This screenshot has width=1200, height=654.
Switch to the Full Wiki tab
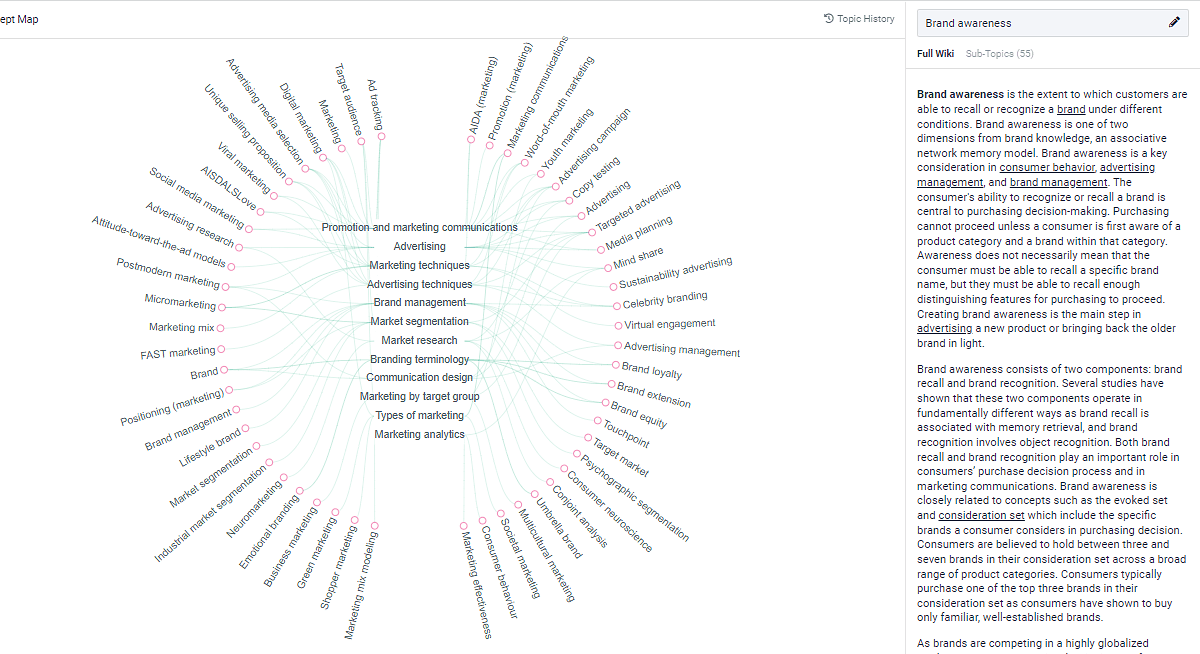tap(935, 53)
